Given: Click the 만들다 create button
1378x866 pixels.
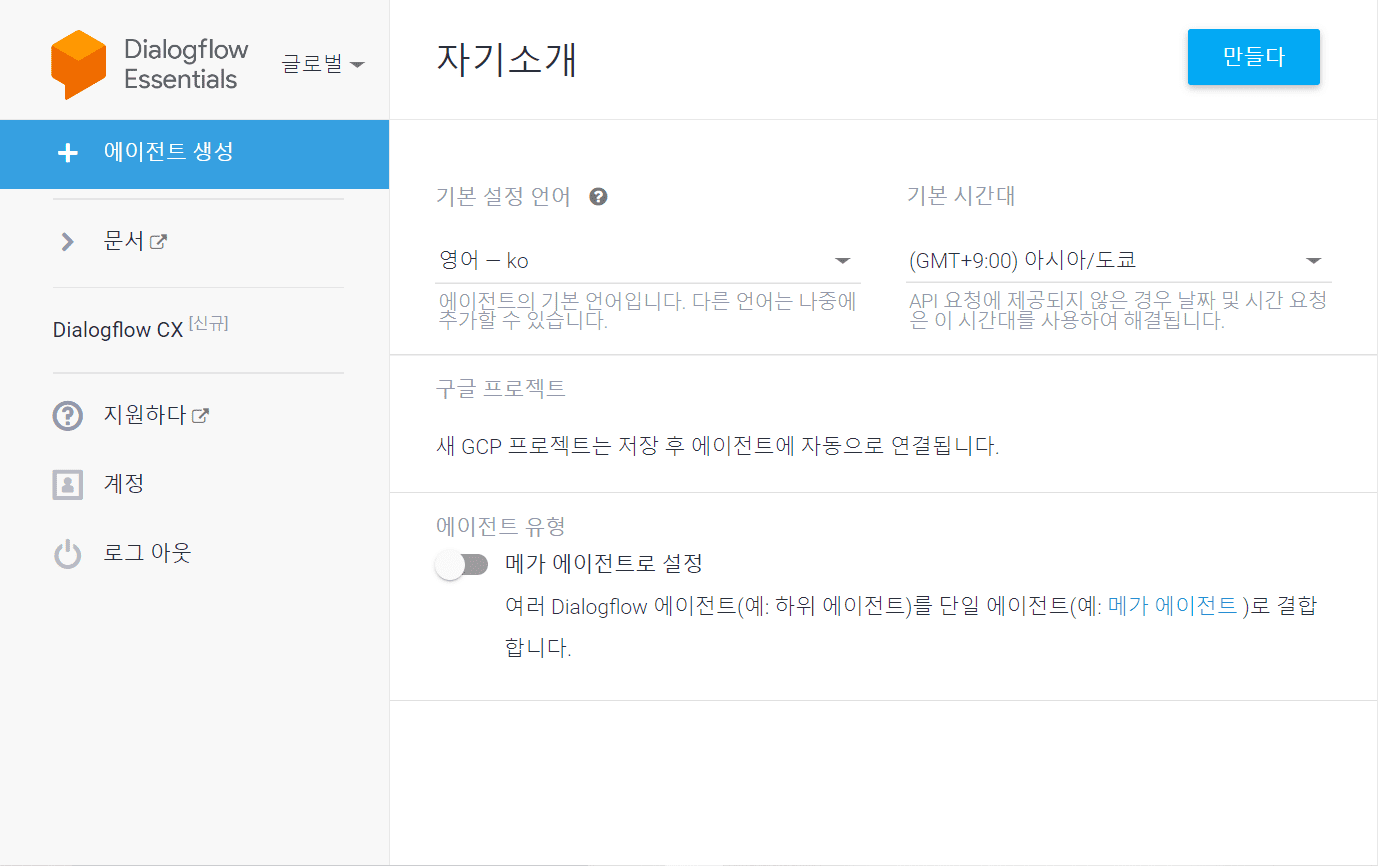Looking at the screenshot, I should tap(1253, 57).
